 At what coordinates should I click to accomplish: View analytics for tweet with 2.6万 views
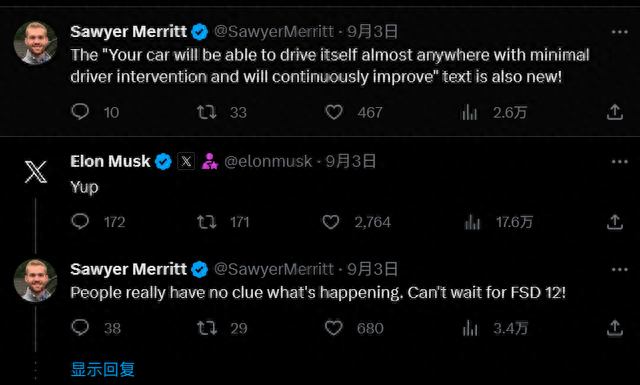[469, 112]
